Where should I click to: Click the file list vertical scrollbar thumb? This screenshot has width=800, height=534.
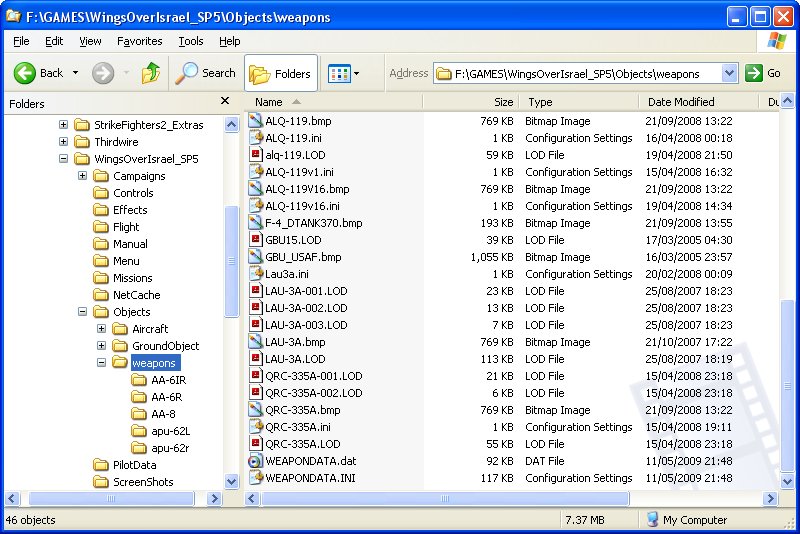[x=787, y=386]
